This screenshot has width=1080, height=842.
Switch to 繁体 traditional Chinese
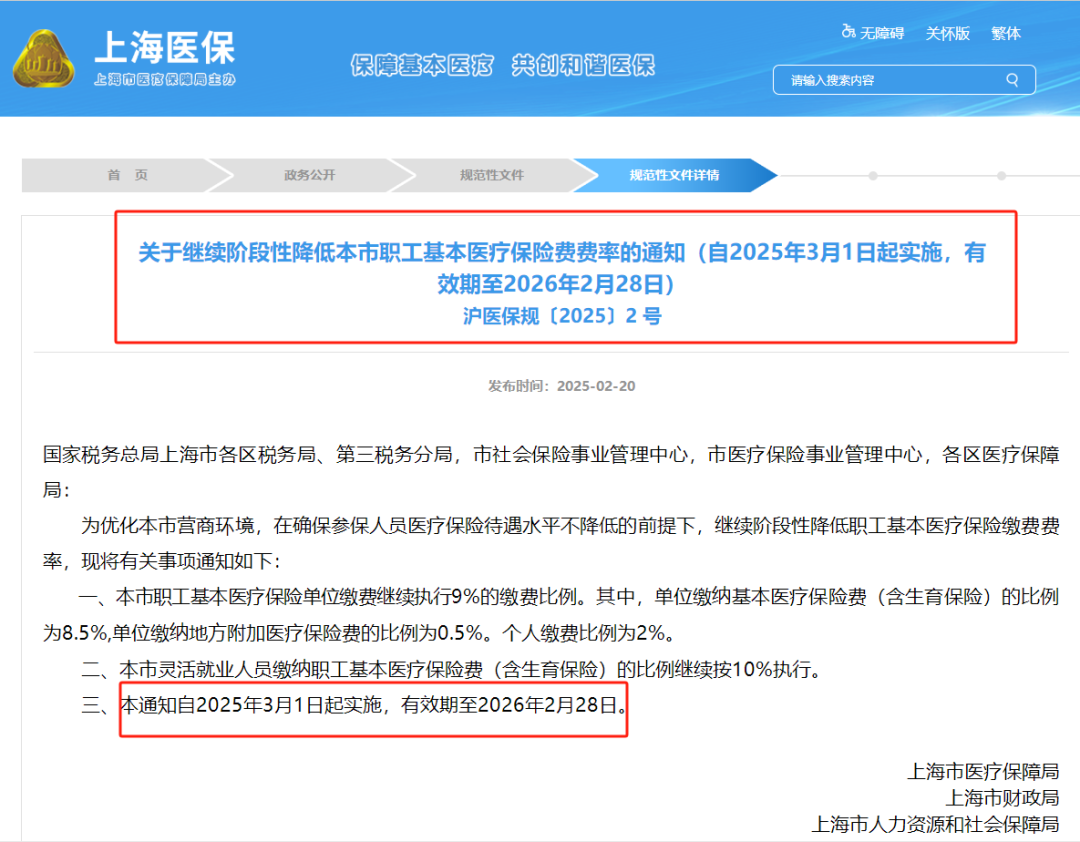tap(1006, 33)
